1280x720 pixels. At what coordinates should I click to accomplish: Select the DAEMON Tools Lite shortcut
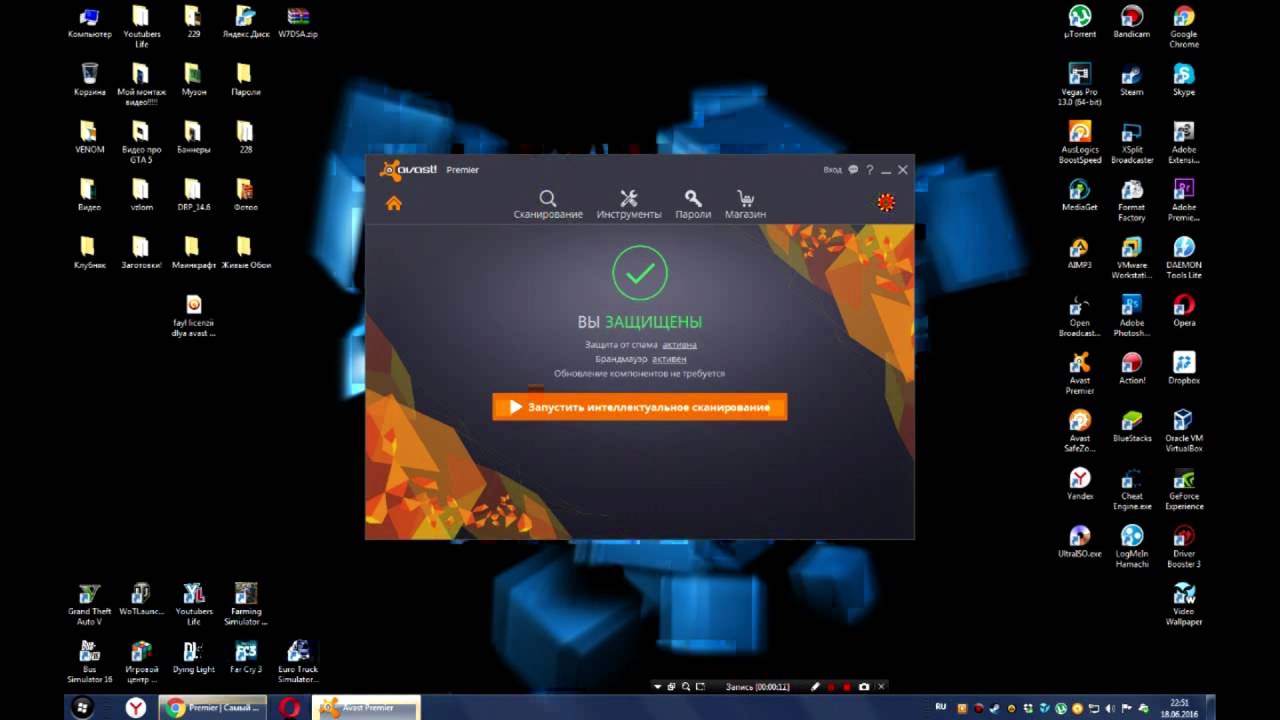tap(1183, 258)
